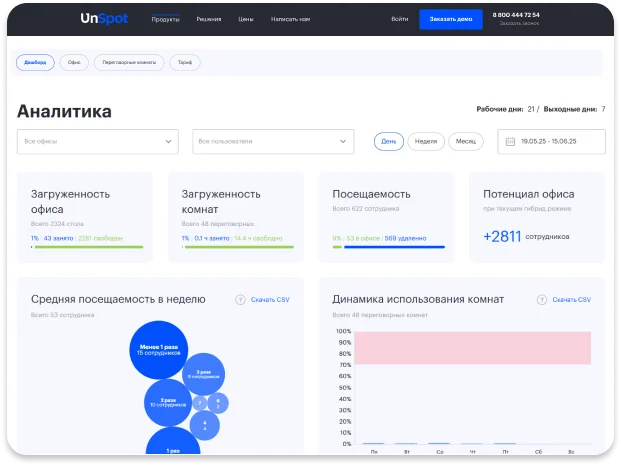Viewport: 621px width, 466px height.
Task: Expand the Все пользователи chevron arrow
Action: (x=343, y=141)
